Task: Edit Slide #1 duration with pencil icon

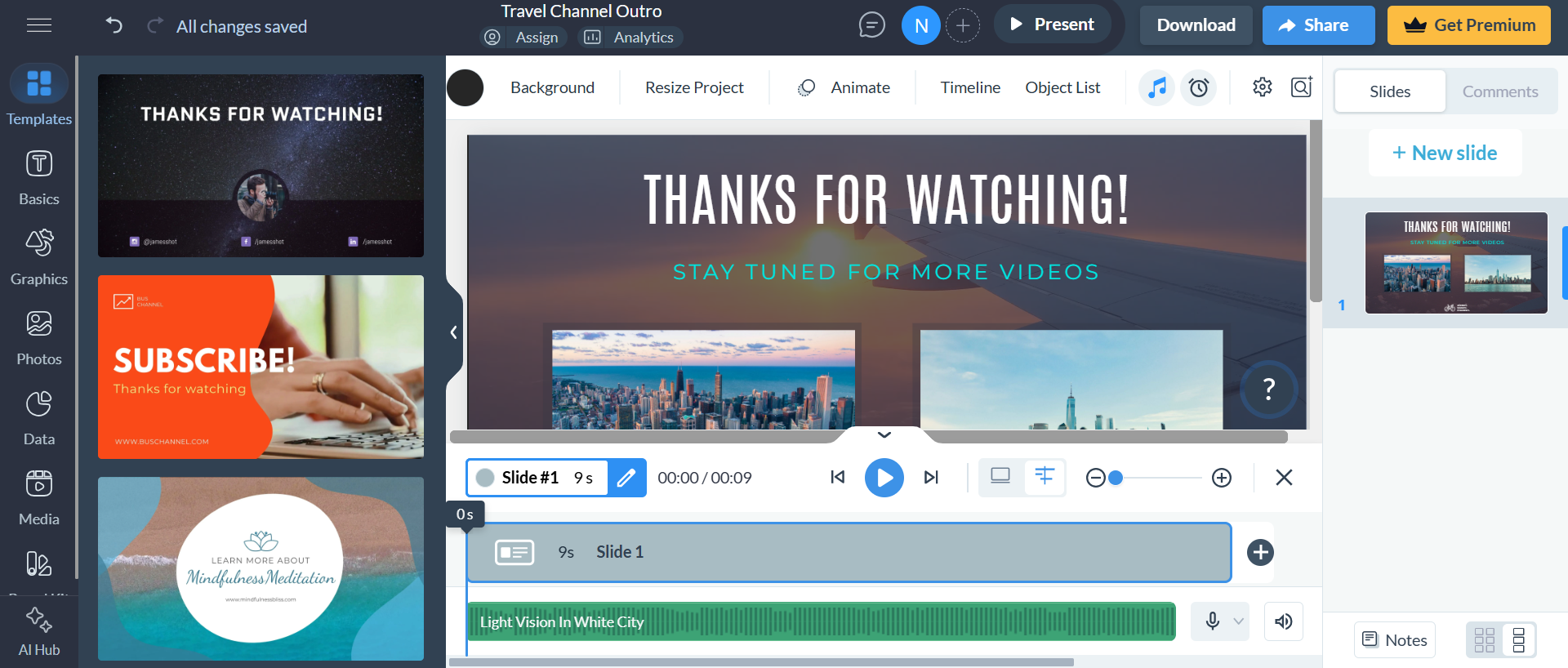Action: [626, 478]
